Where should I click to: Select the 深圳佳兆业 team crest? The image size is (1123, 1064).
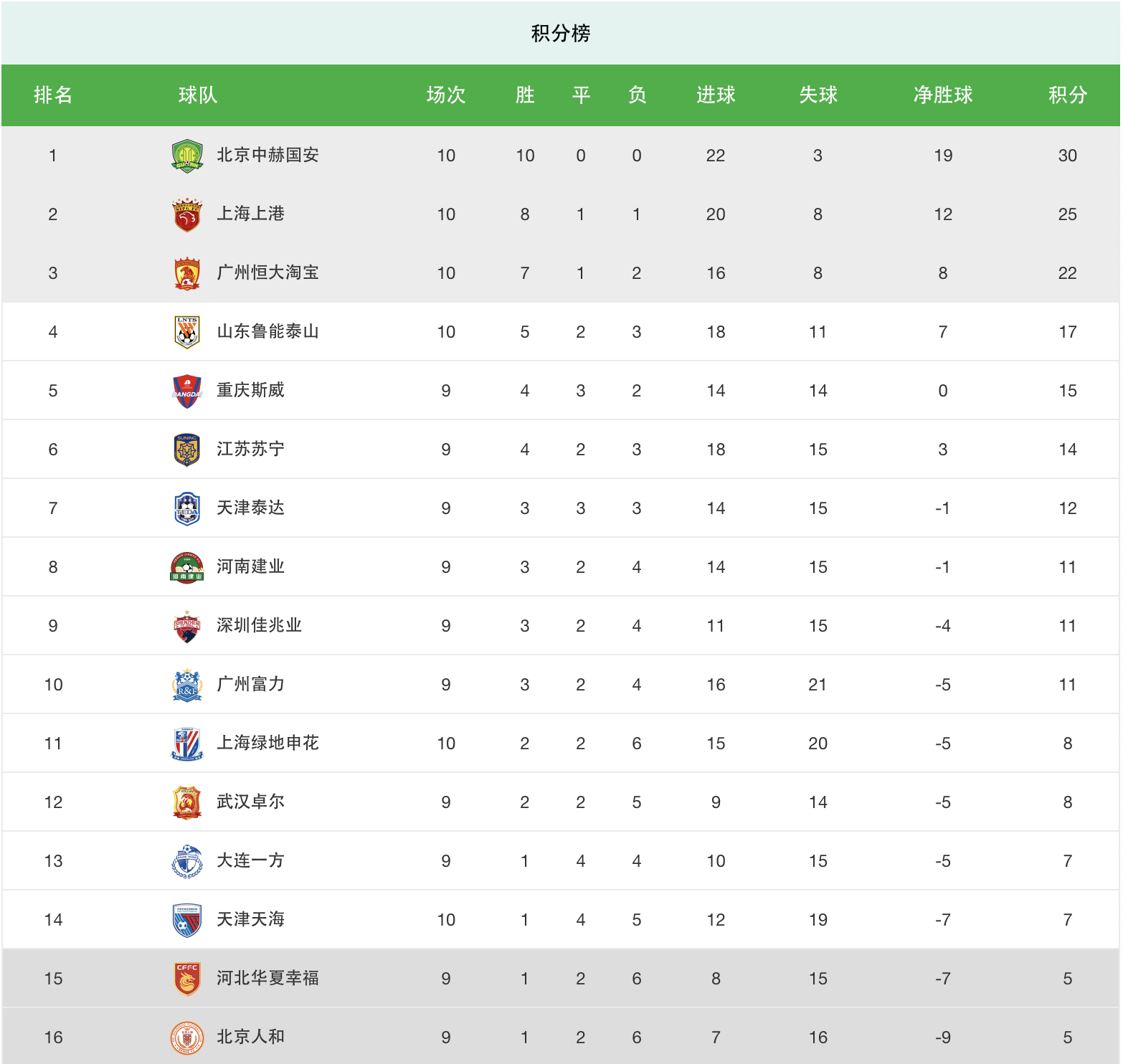[187, 626]
